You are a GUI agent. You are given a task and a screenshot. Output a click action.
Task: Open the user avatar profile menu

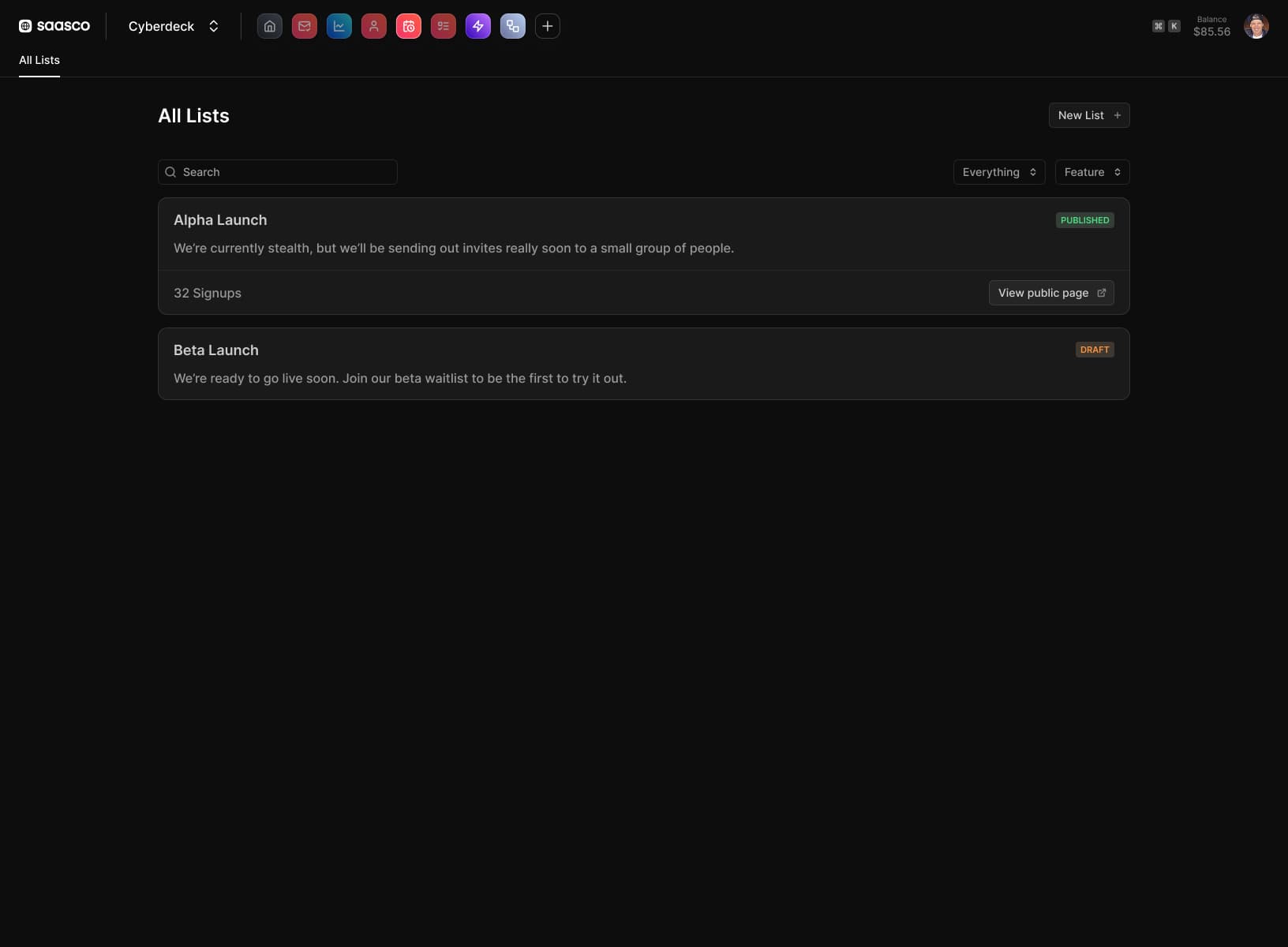pos(1256,26)
